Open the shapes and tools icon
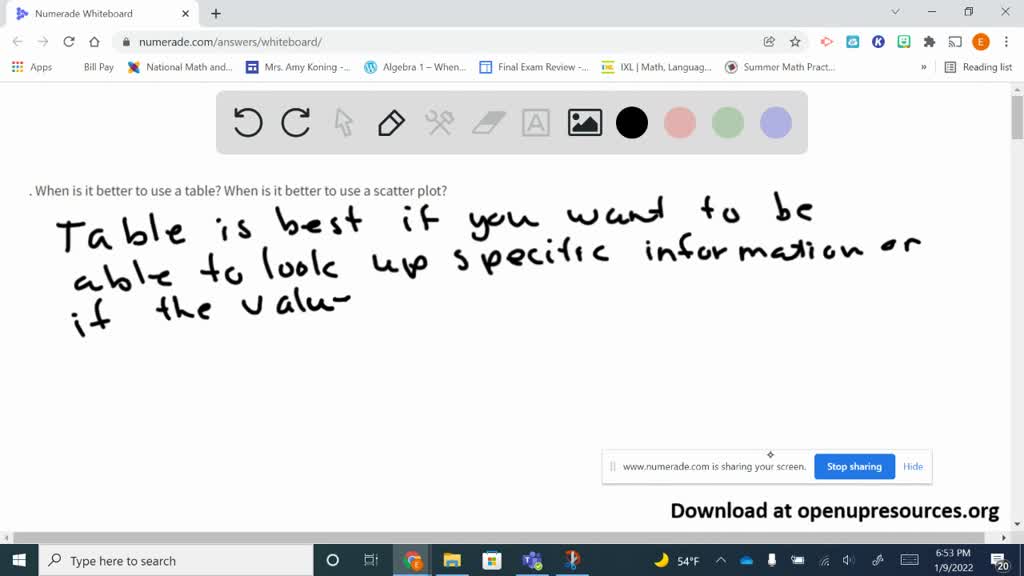 (440, 123)
